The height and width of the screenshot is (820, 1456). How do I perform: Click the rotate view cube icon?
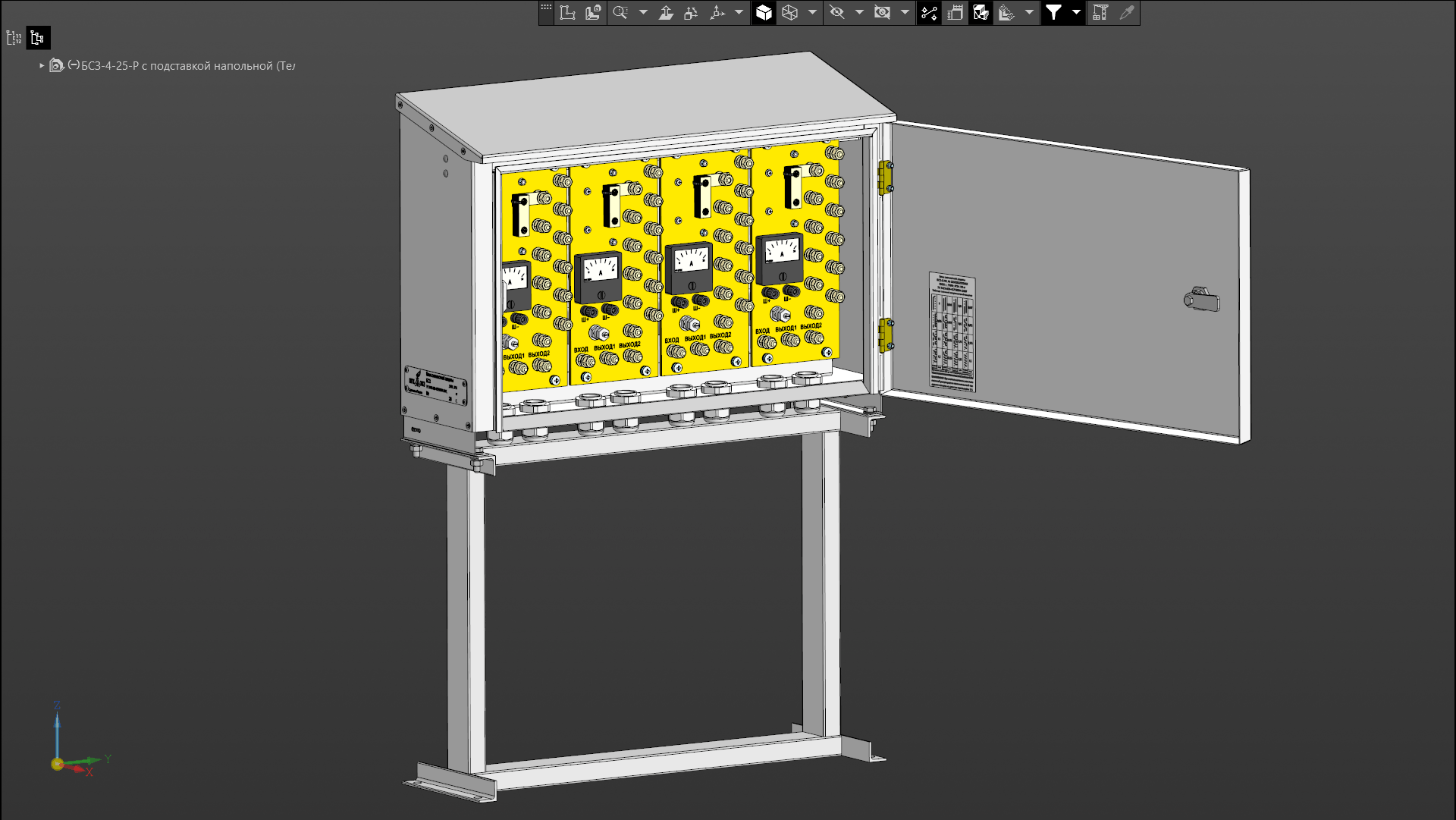[x=691, y=13]
